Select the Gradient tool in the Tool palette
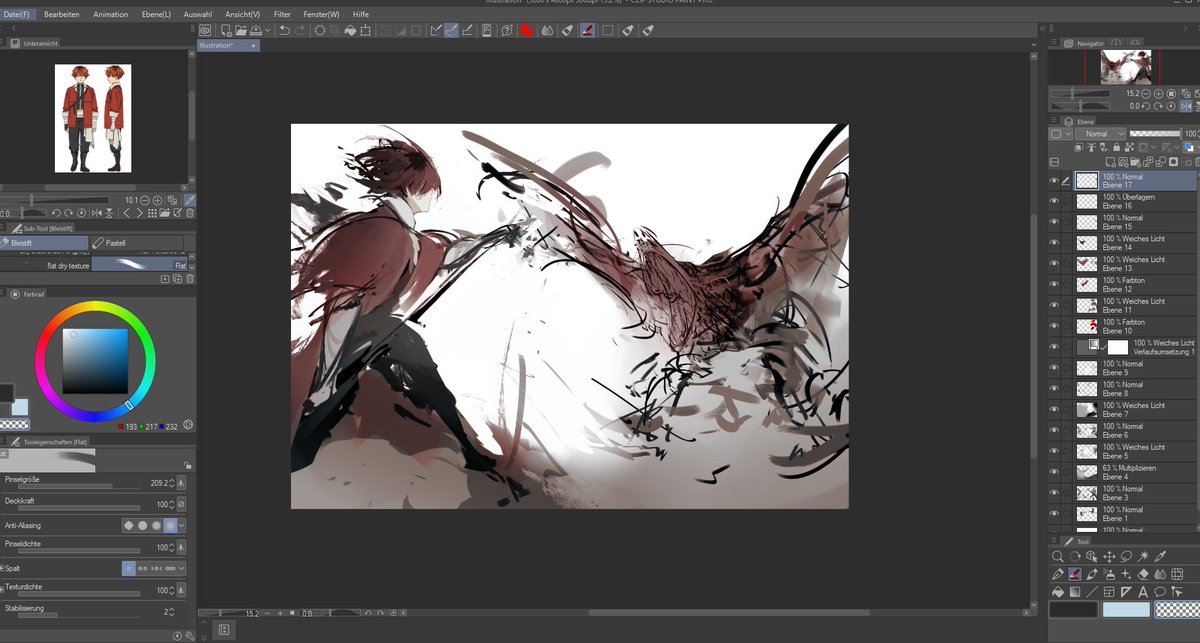The width and height of the screenshot is (1200, 643). [1075, 592]
